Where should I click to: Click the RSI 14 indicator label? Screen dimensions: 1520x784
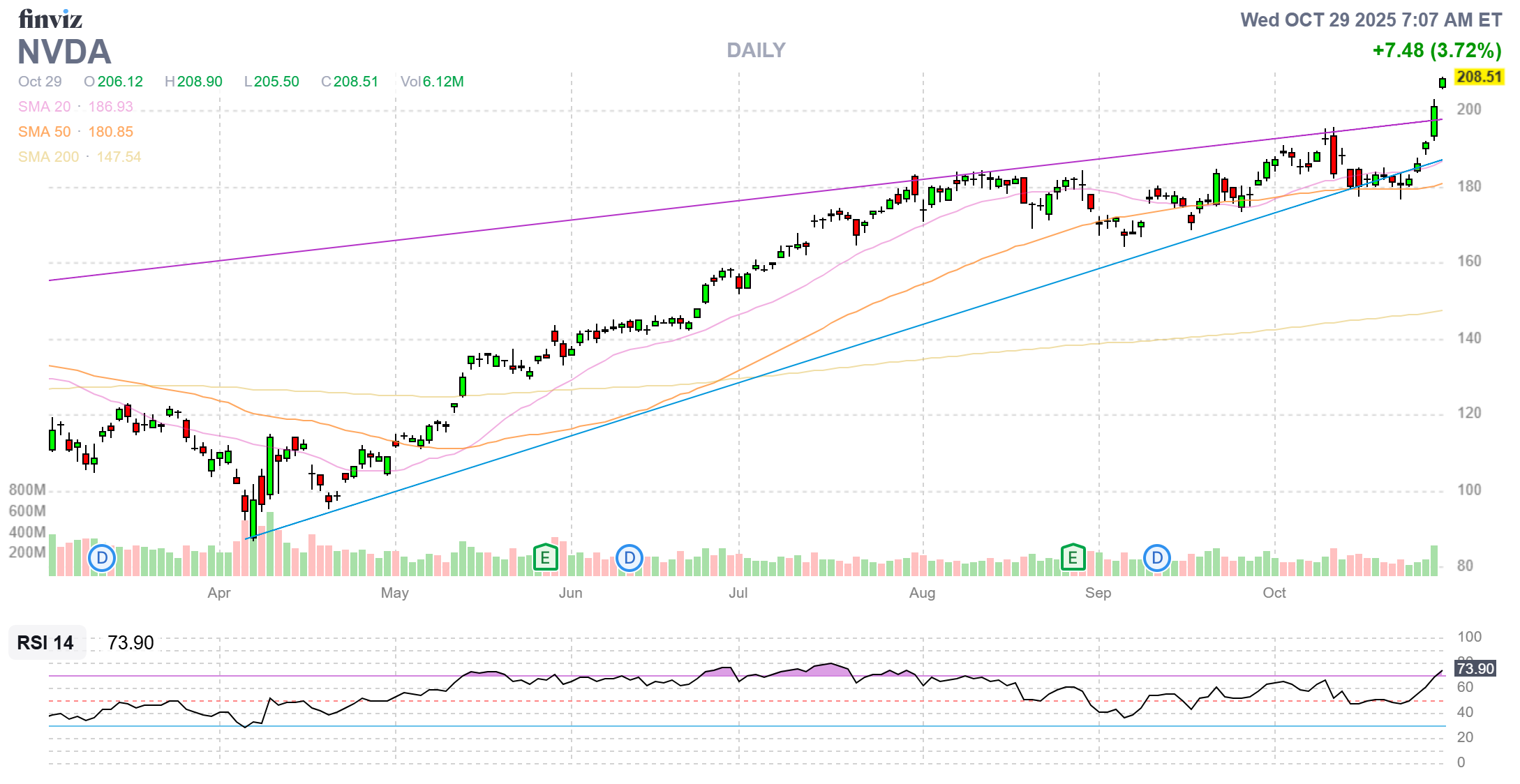tap(45, 642)
